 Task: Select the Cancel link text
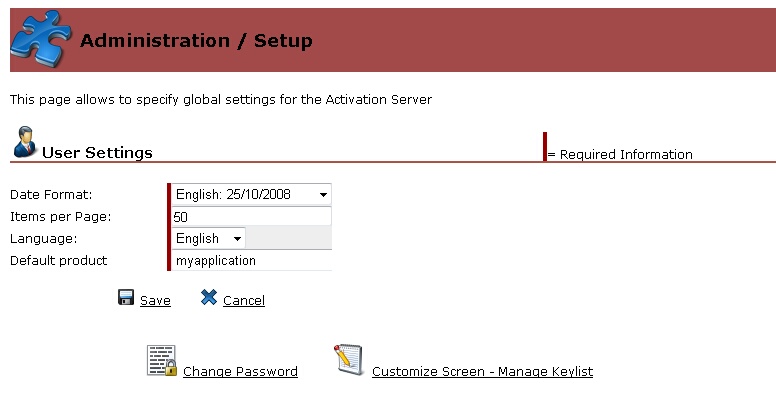(x=244, y=301)
